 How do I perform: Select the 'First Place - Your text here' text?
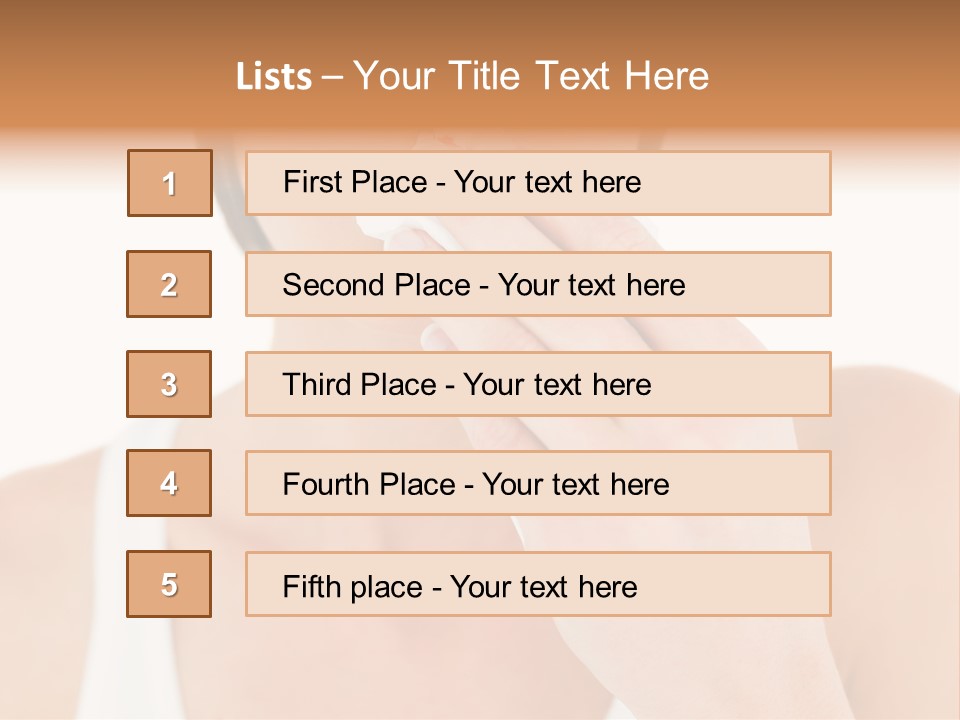click(461, 182)
